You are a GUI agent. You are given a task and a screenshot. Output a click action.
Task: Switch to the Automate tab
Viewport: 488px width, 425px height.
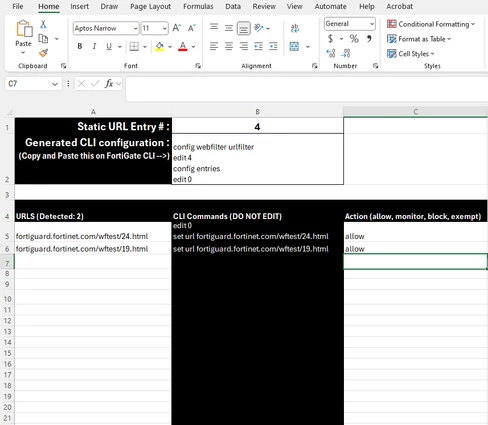331,6
